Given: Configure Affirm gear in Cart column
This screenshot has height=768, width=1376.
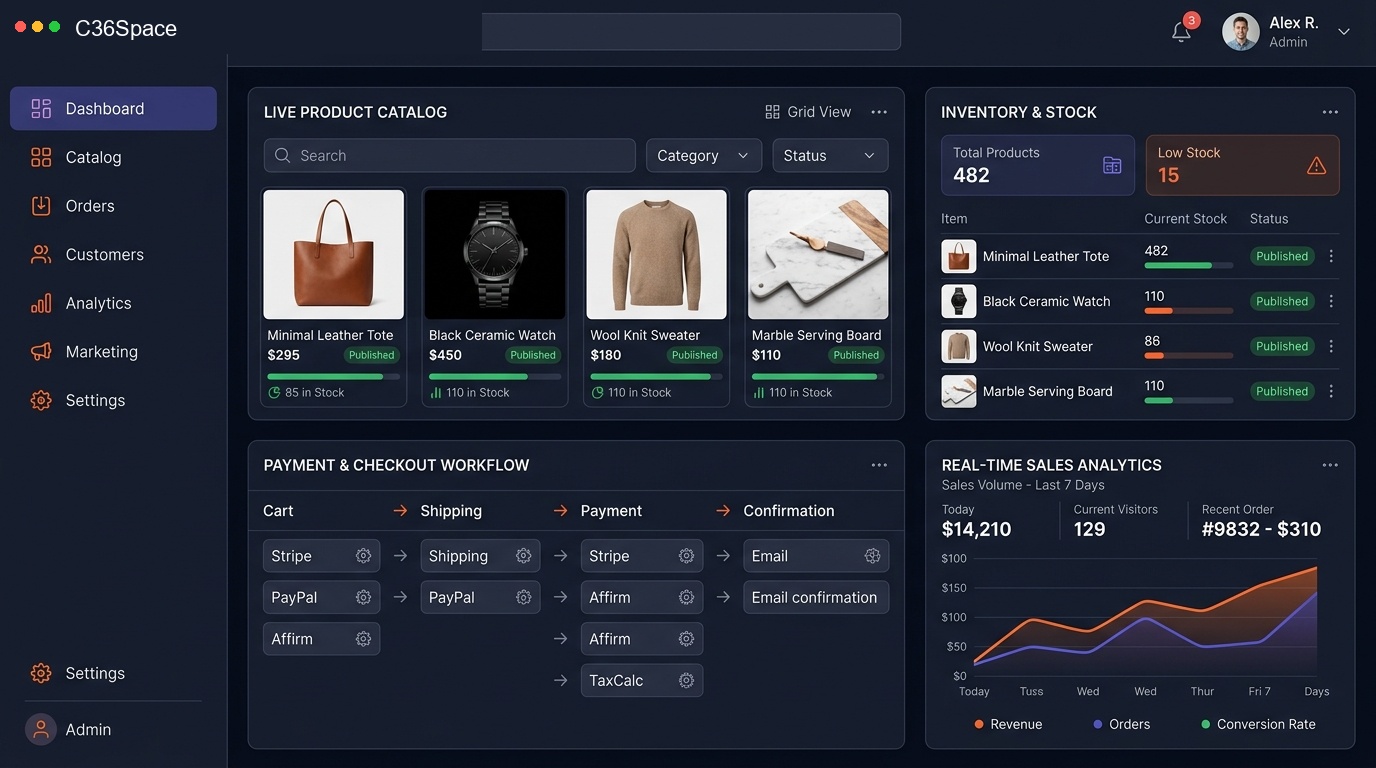Looking at the screenshot, I should [x=363, y=639].
